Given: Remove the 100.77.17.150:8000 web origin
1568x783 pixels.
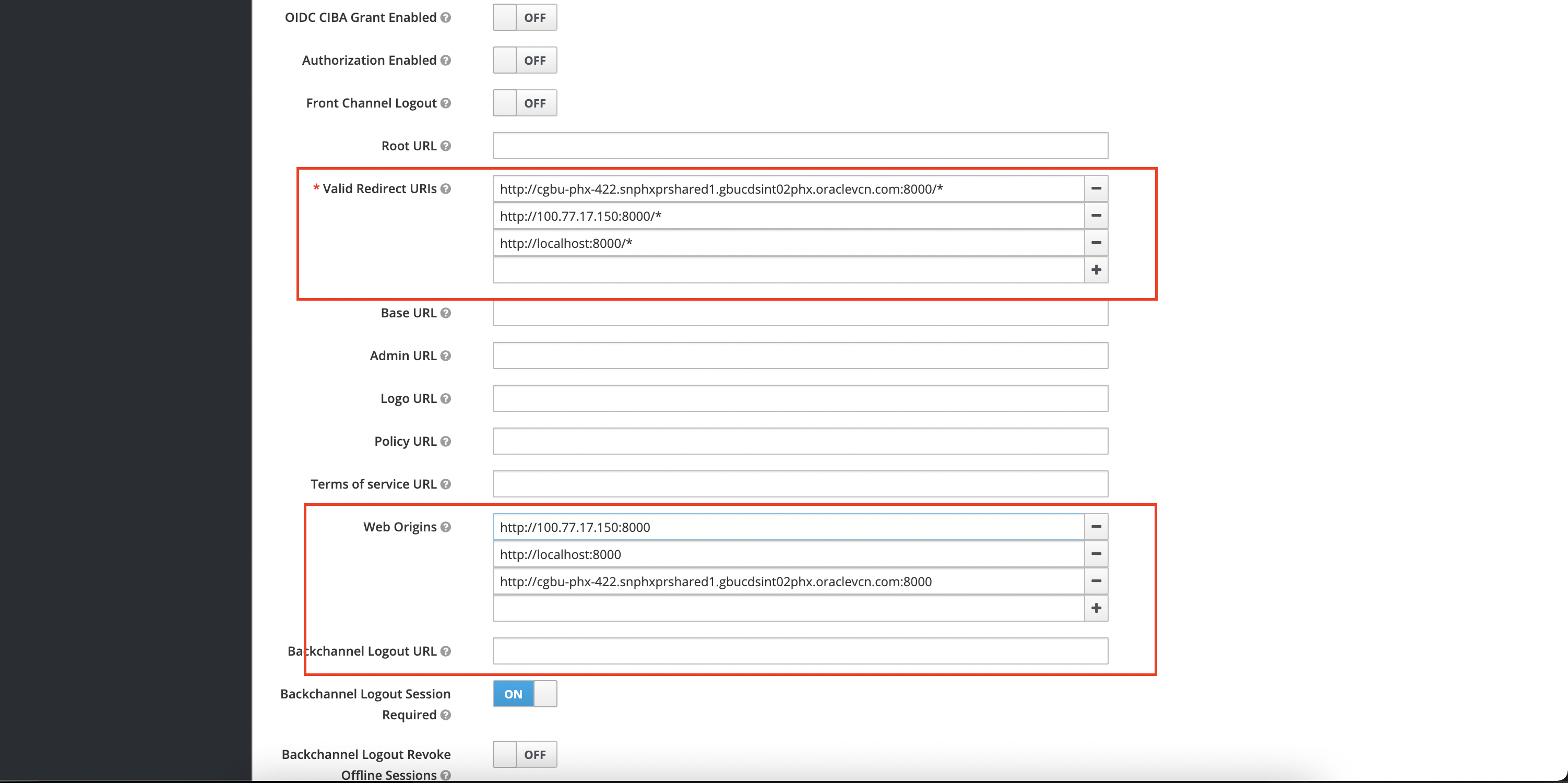Looking at the screenshot, I should 1096,527.
